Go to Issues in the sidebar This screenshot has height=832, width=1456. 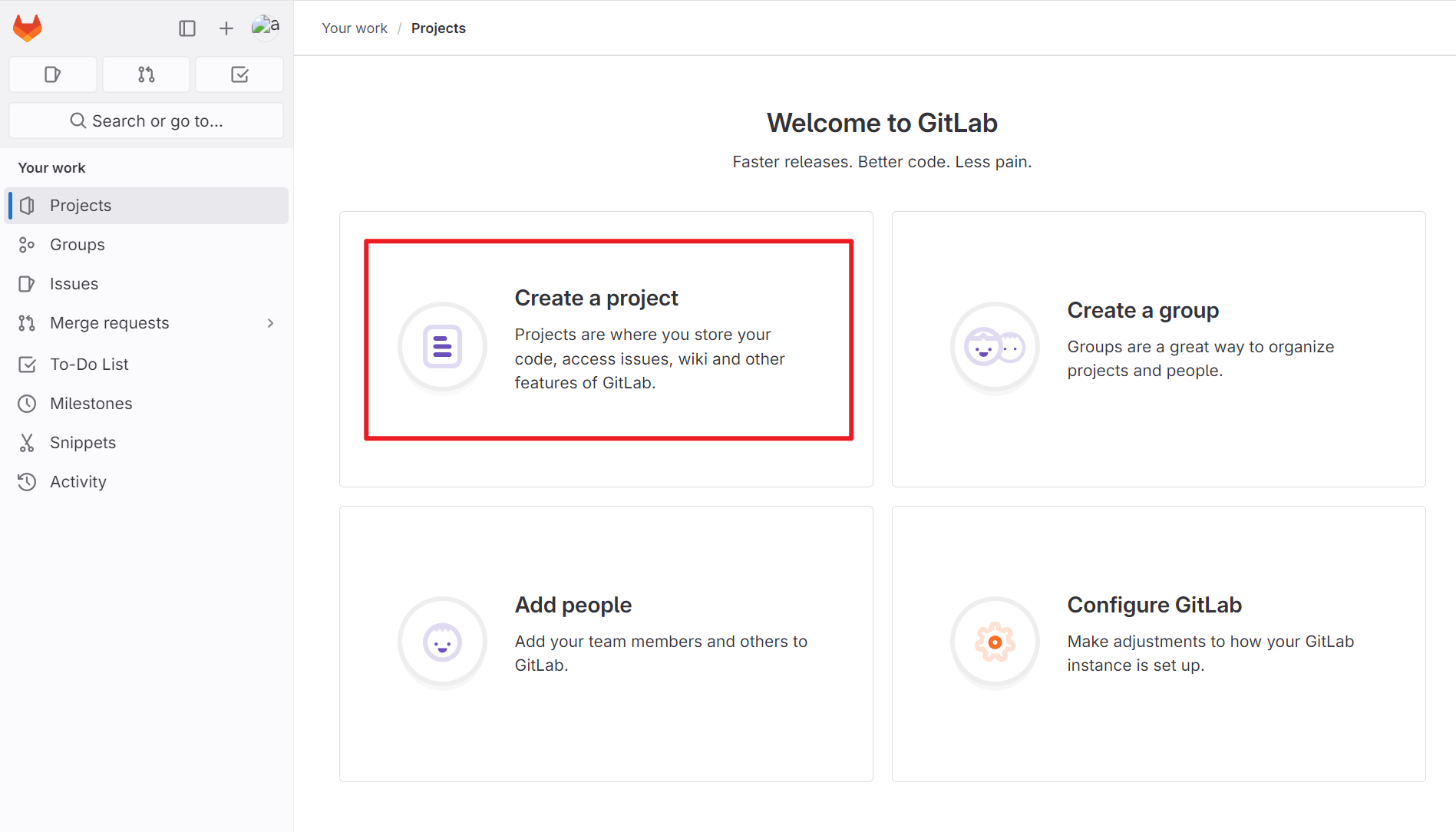147,284
